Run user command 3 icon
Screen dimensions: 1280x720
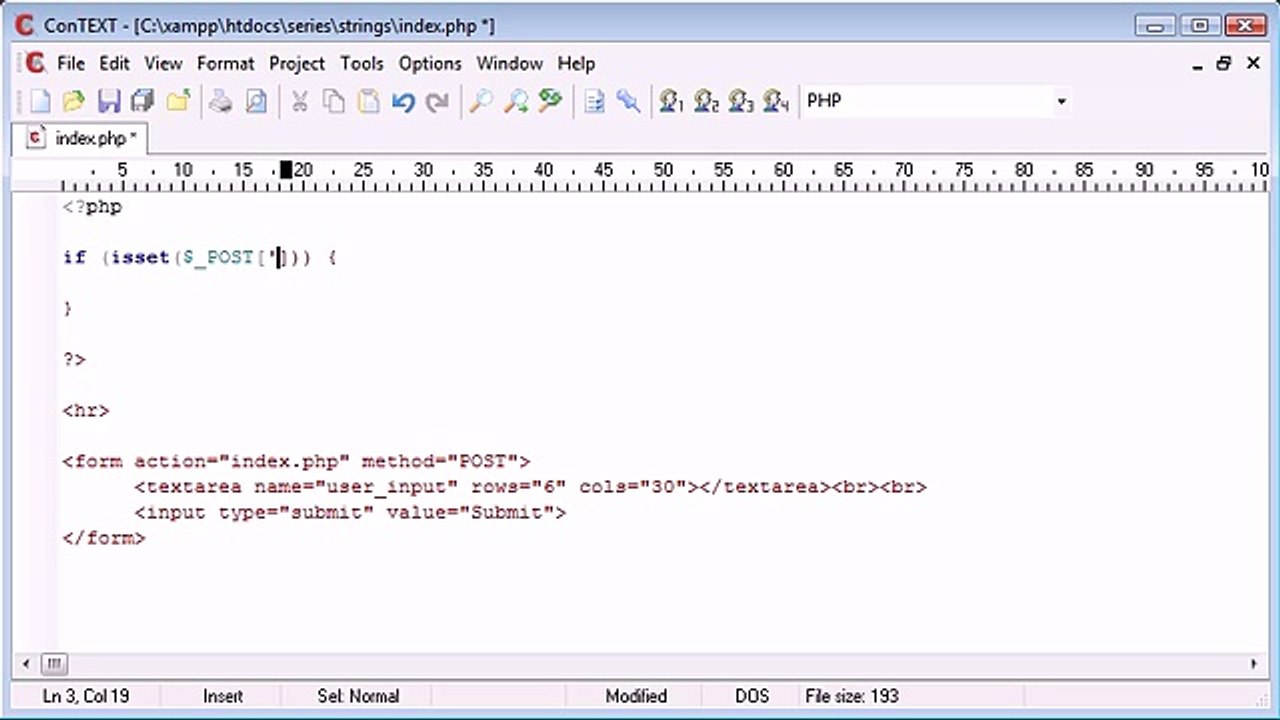coord(741,101)
